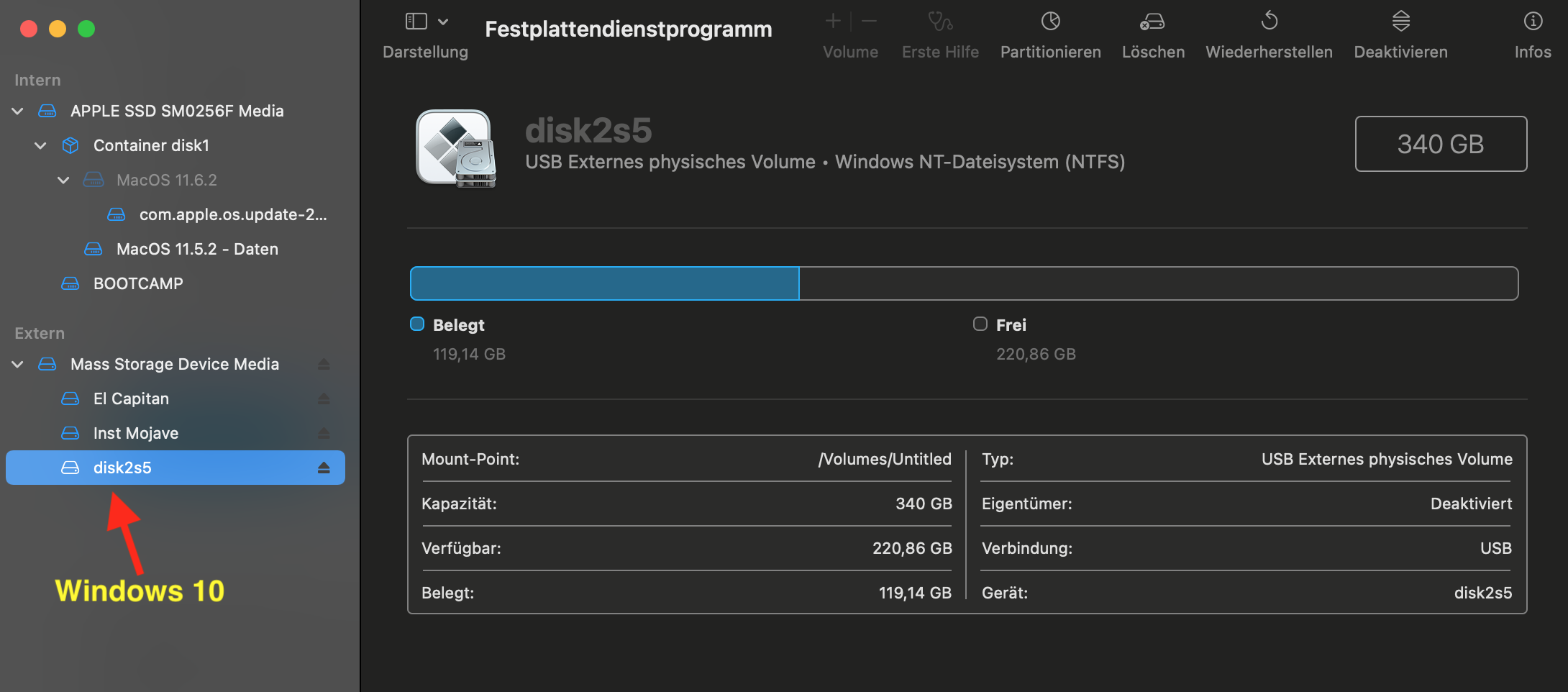Select MacOS 11.5.2 - Daten volume
Viewport: 1568px width, 692px height.
tap(197, 249)
